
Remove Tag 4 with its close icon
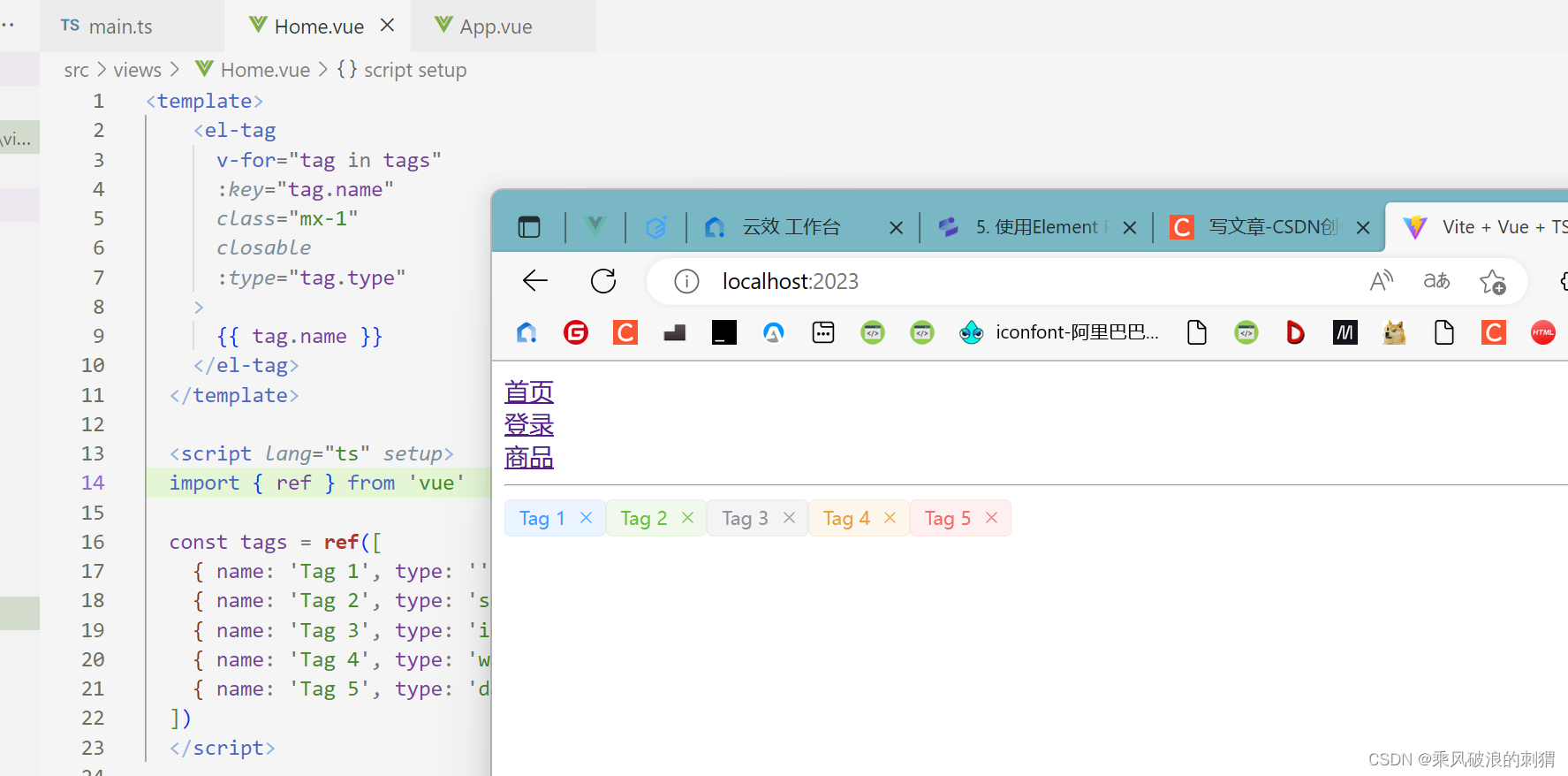point(890,518)
